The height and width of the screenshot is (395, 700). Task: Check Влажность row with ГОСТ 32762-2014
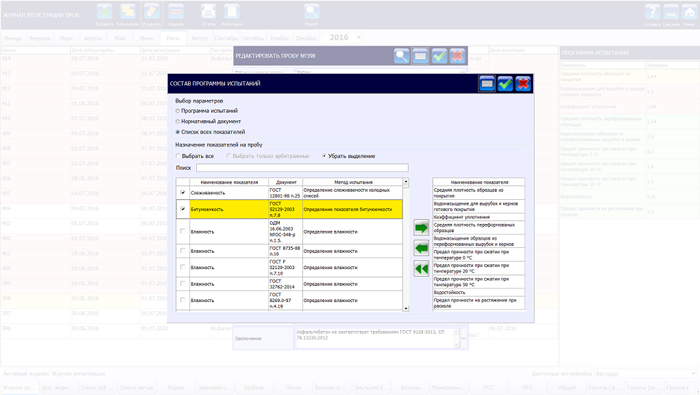(x=182, y=283)
